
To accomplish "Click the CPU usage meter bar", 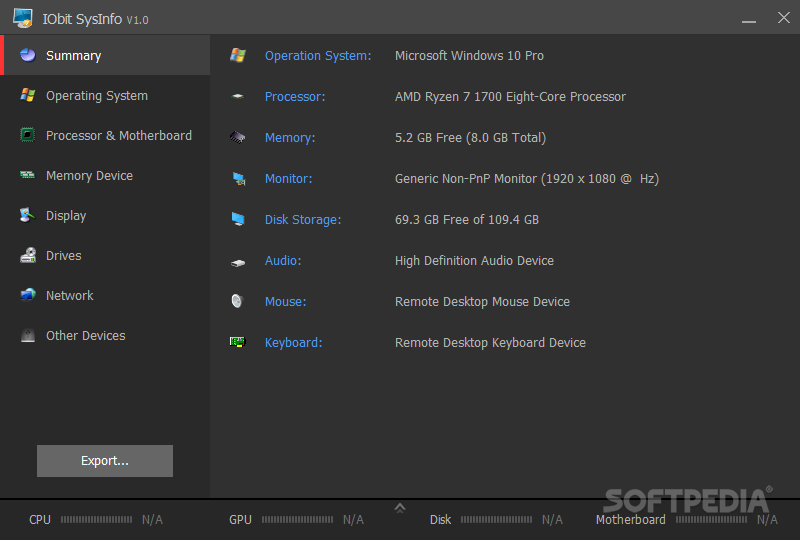I will tap(96, 520).
